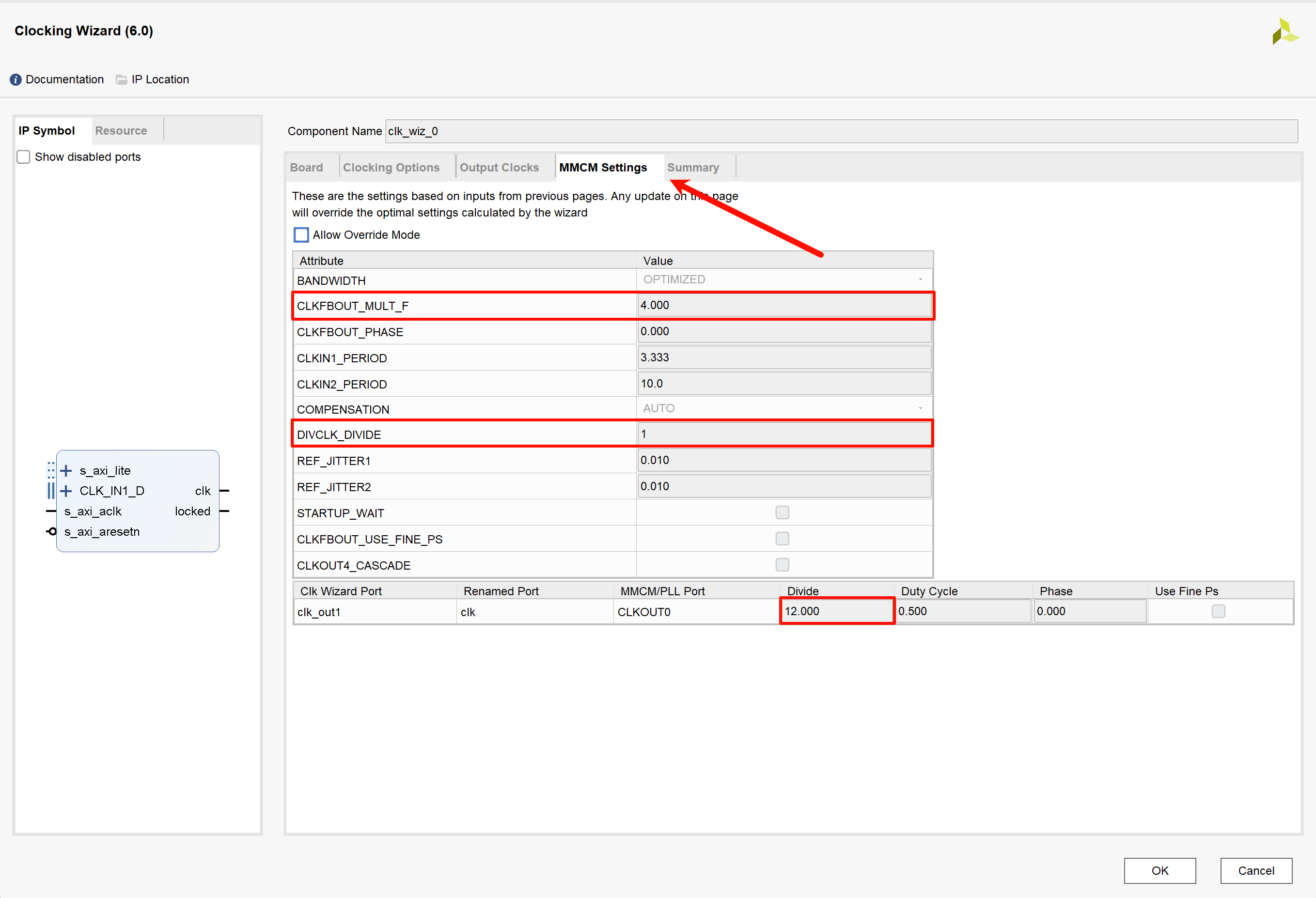Click the MMCM/PLL Port column header
This screenshot has width=1316, height=898.
697,591
